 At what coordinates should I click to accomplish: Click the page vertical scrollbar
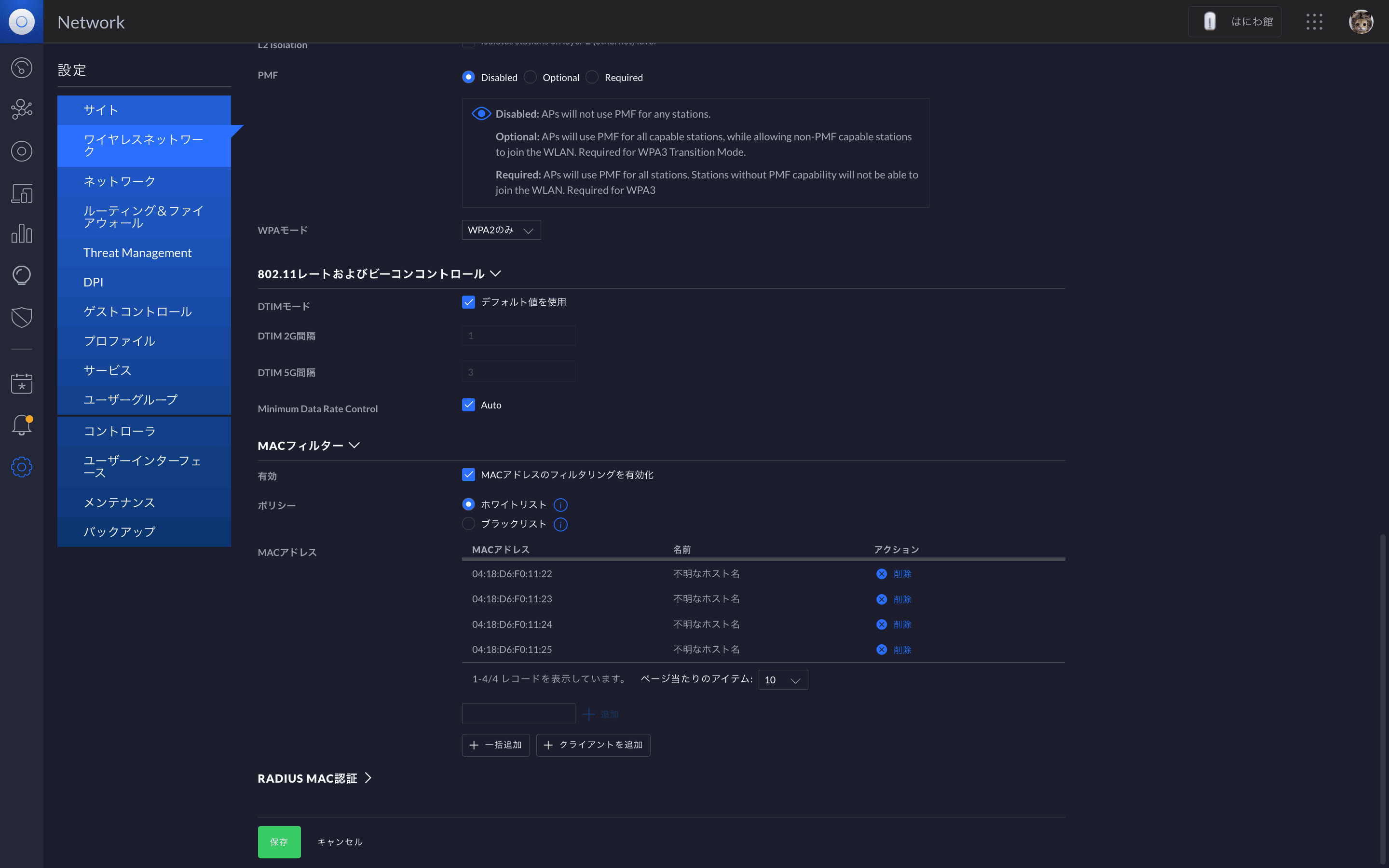click(x=1383, y=699)
